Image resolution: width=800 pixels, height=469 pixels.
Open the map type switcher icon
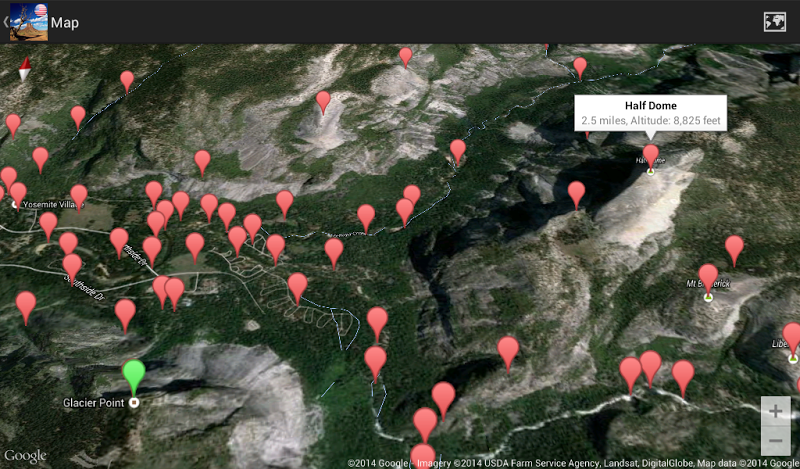click(x=774, y=22)
